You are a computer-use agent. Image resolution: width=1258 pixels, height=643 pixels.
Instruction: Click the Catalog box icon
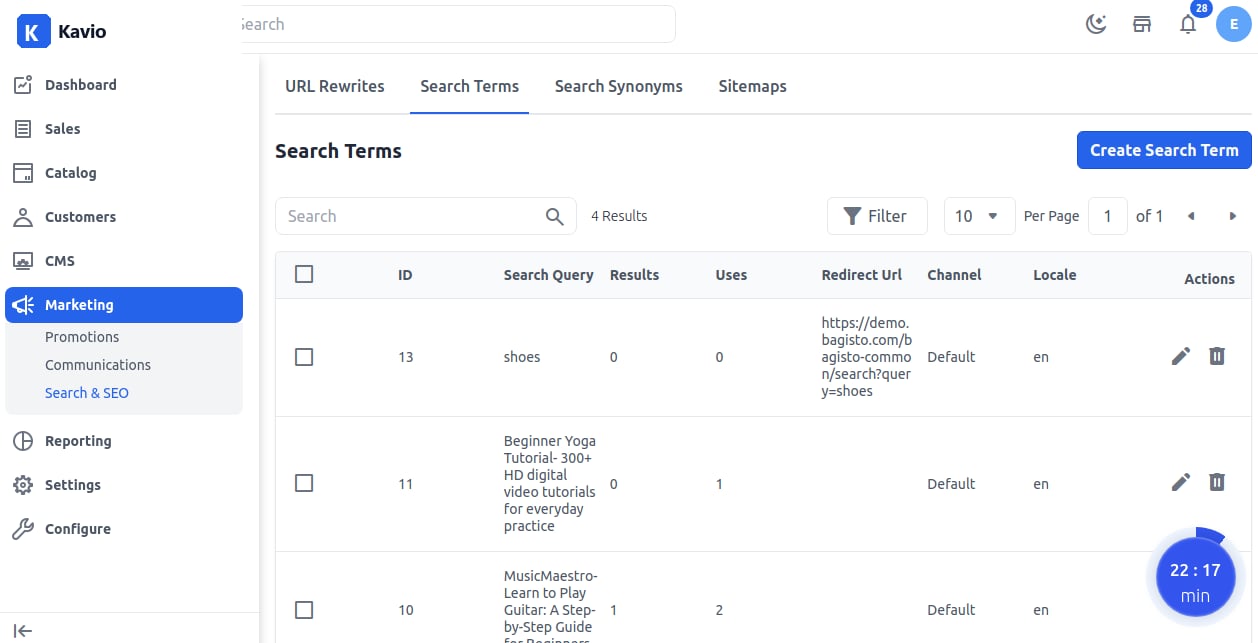click(23, 173)
